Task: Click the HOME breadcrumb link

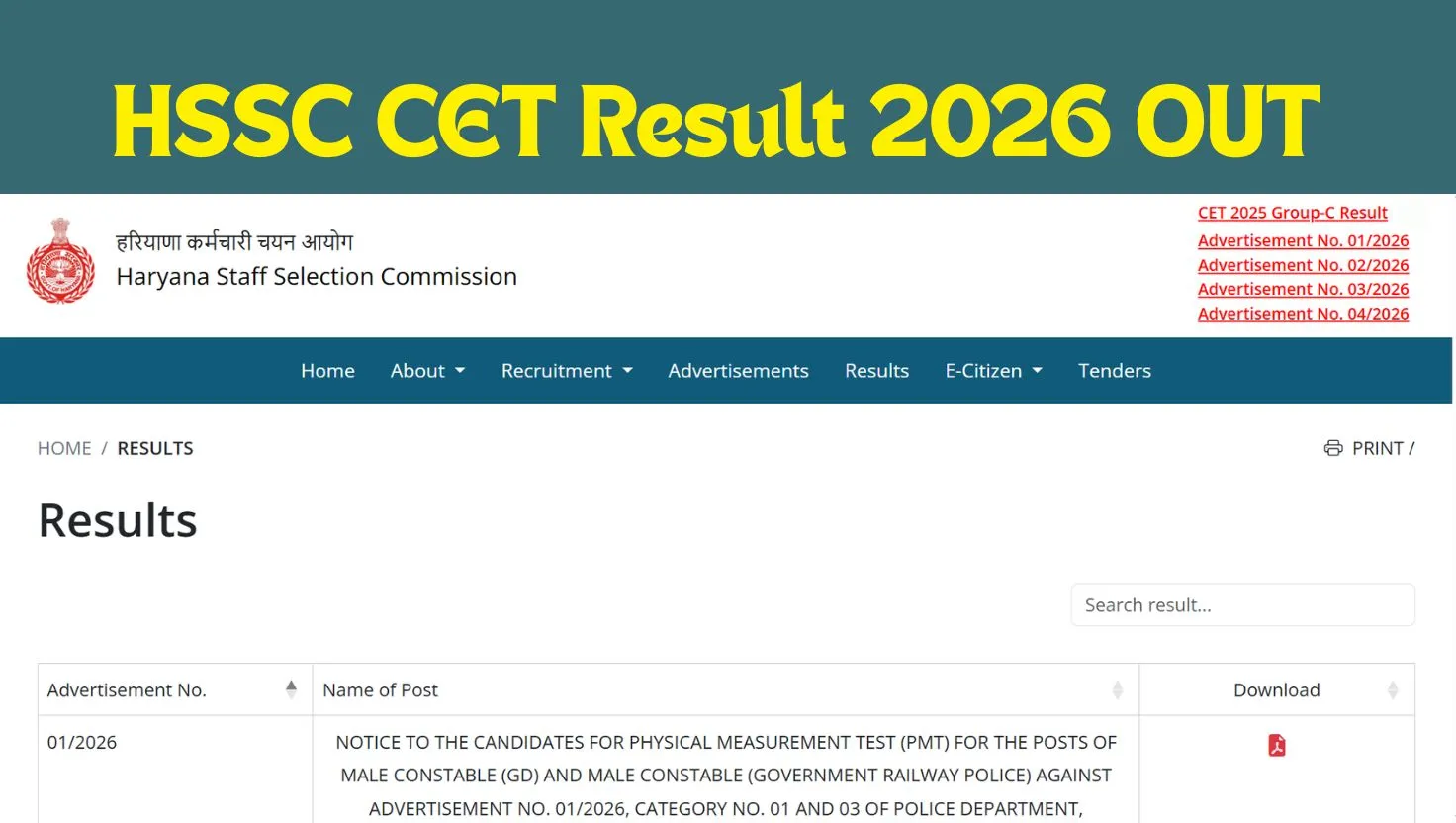Action: [x=64, y=448]
